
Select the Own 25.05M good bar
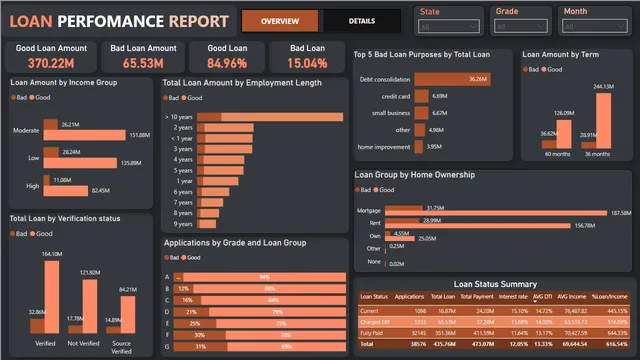(x=400, y=238)
